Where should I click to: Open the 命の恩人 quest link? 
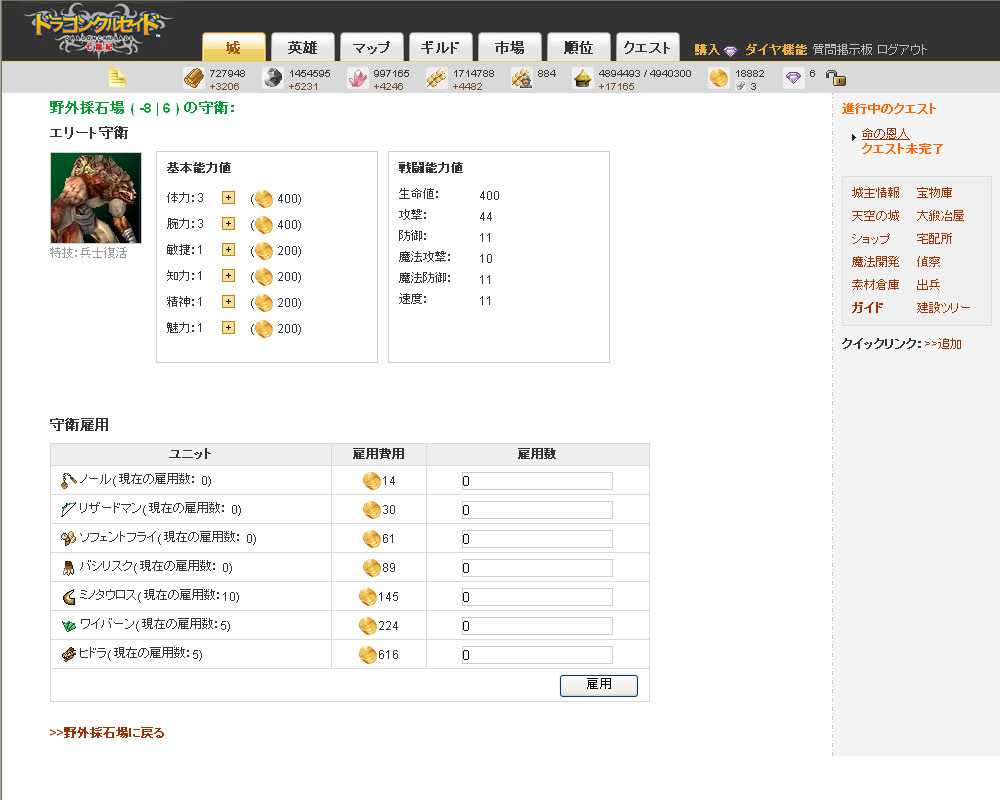885,134
